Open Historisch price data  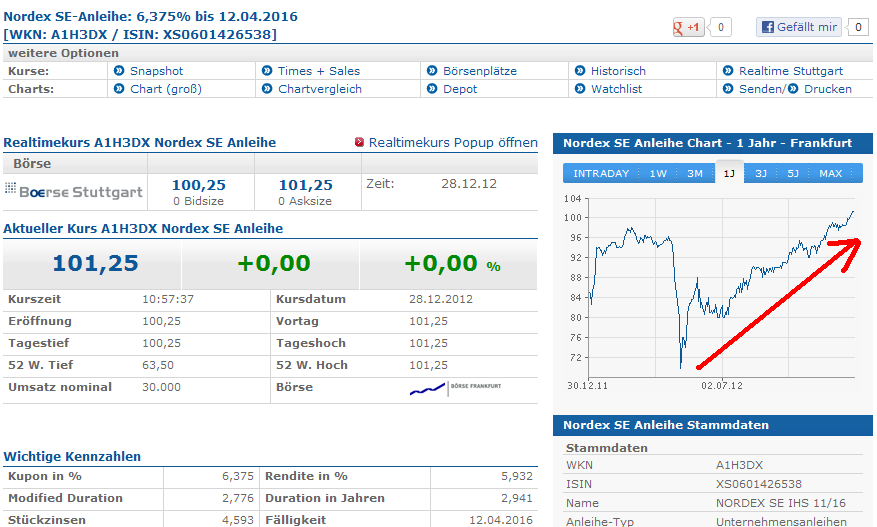[x=618, y=71]
